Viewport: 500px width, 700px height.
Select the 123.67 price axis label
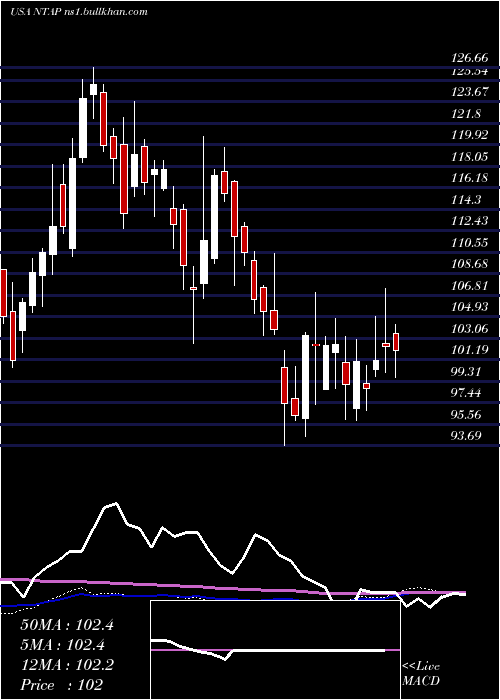pyautogui.click(x=470, y=92)
